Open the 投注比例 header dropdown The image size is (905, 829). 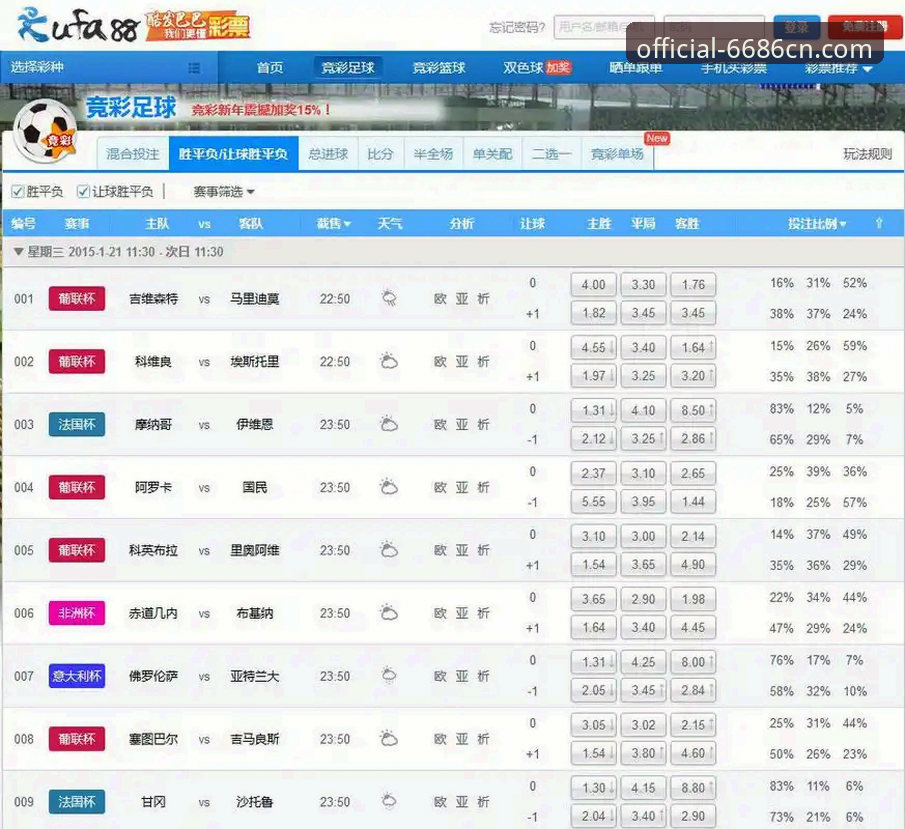point(817,223)
